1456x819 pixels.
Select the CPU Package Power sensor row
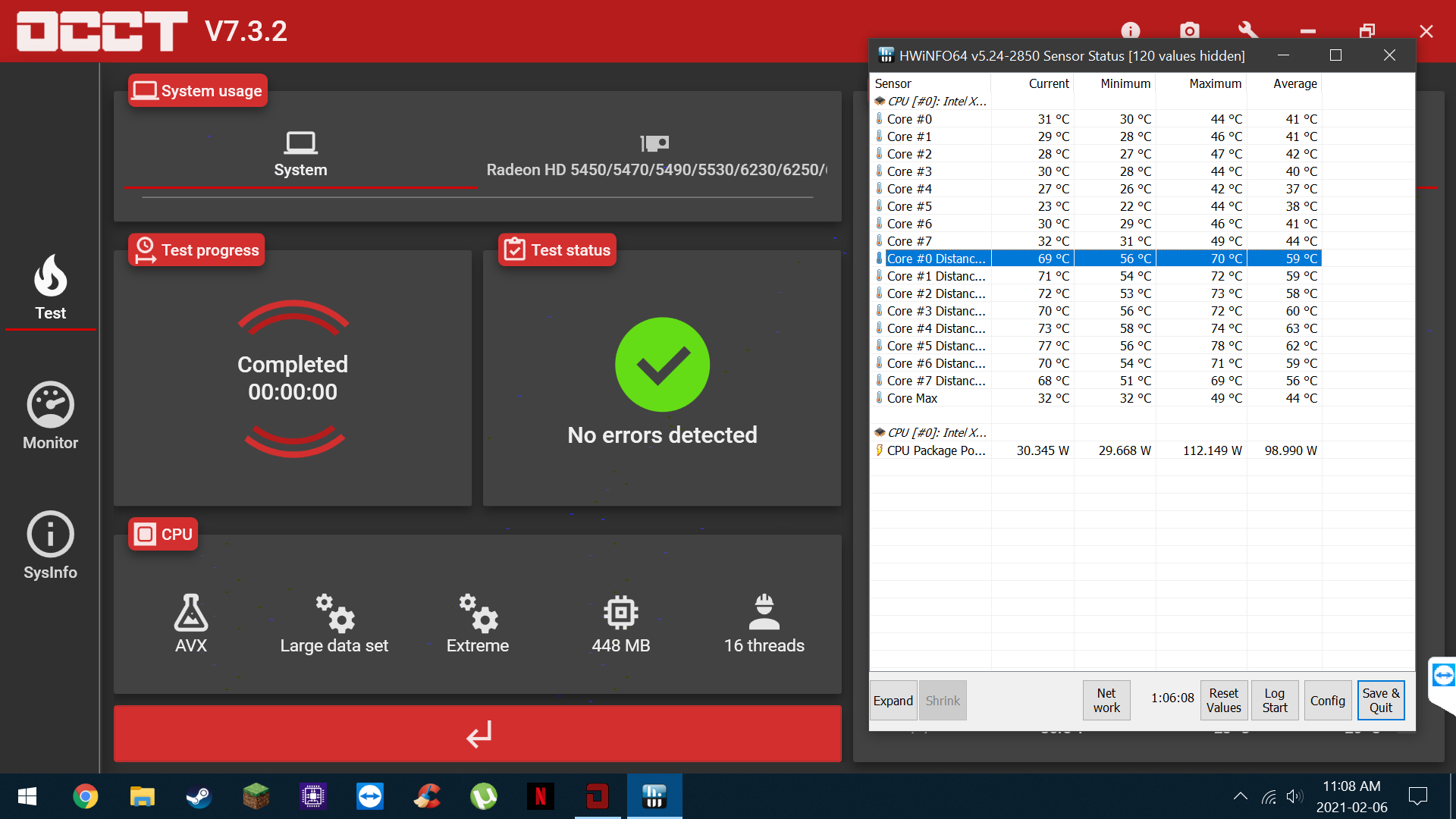936,450
